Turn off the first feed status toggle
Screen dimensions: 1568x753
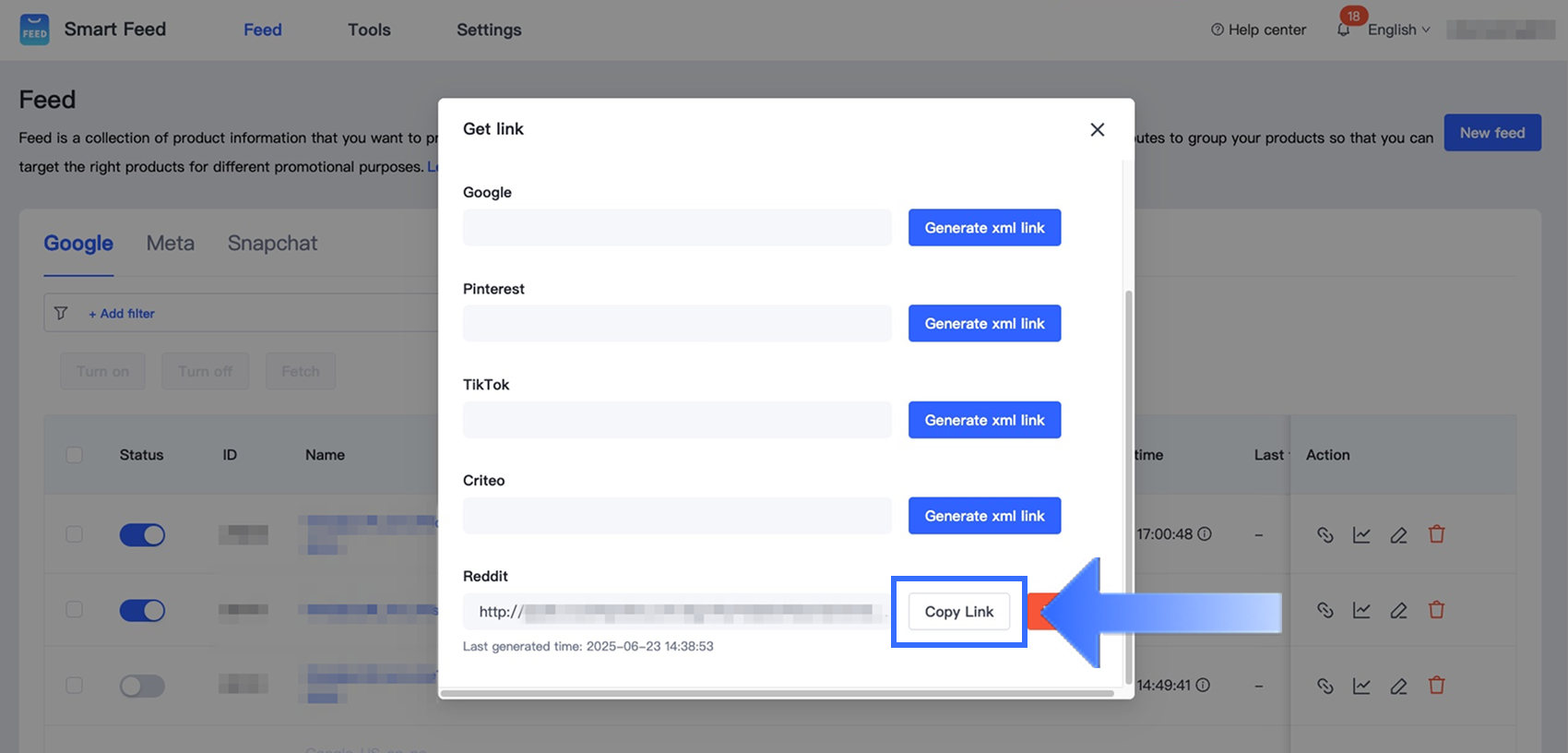tap(142, 535)
